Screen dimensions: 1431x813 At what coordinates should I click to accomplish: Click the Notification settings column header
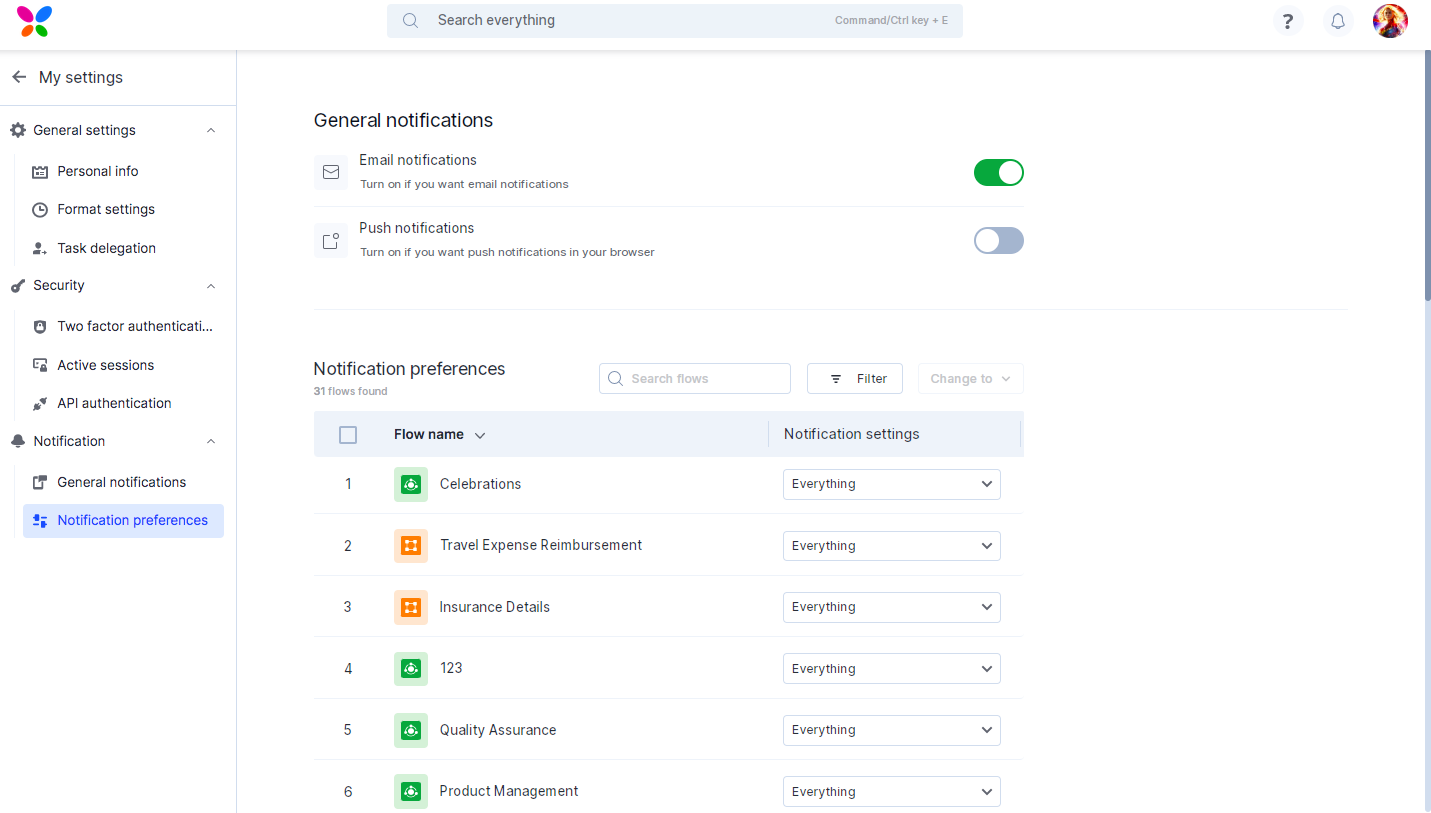click(852, 434)
